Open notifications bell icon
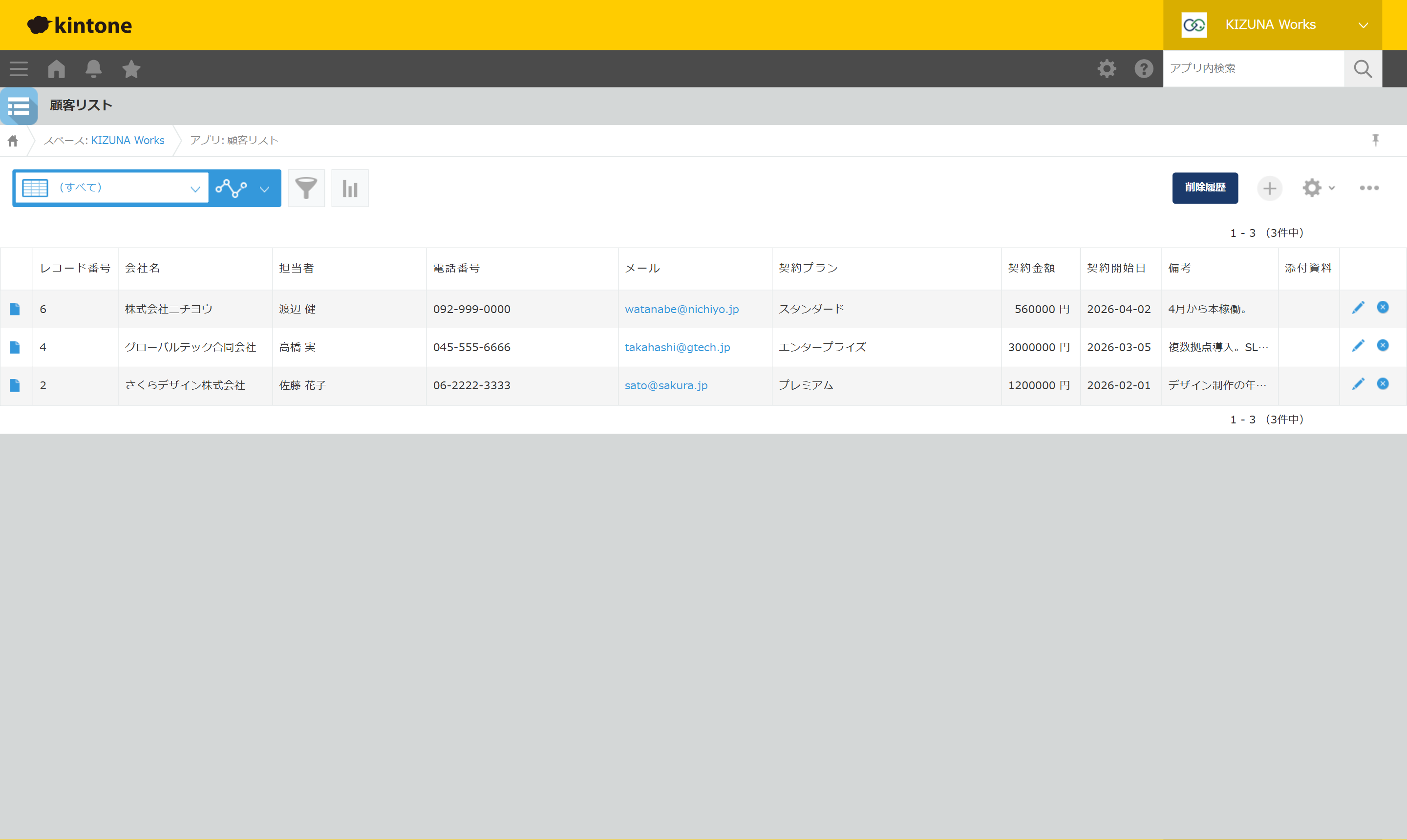This screenshot has height=840, width=1407. point(93,68)
